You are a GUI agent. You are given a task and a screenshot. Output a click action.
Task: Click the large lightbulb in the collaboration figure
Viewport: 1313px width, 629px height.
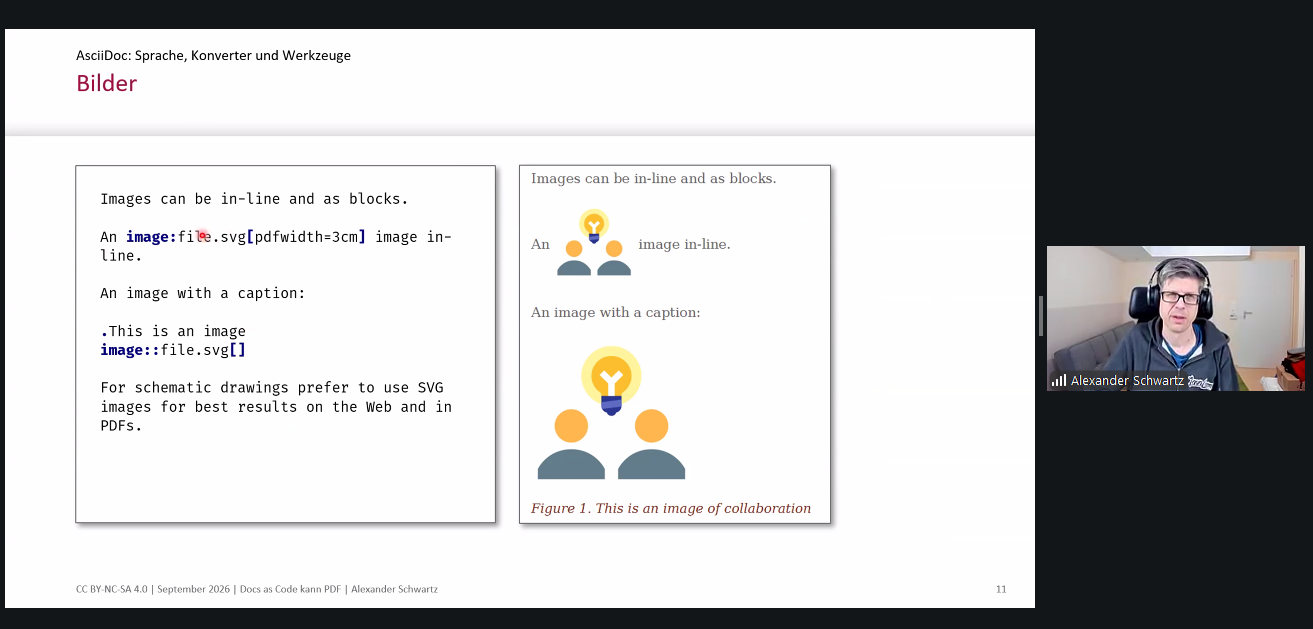(611, 380)
